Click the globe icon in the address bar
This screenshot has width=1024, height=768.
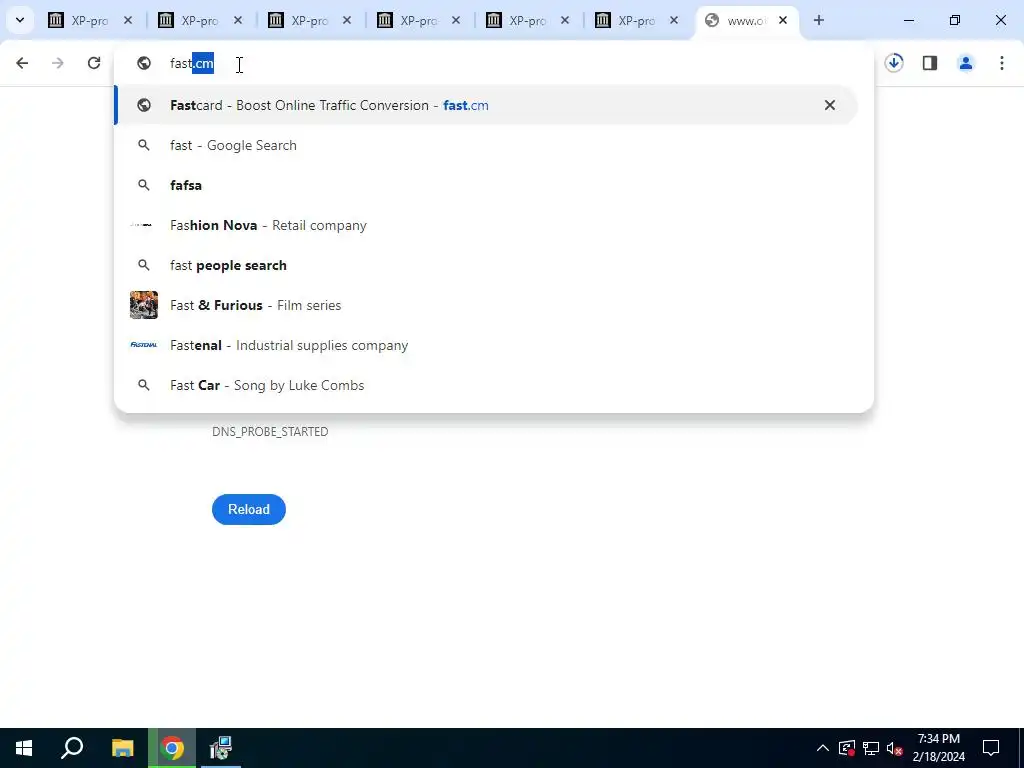tap(144, 63)
